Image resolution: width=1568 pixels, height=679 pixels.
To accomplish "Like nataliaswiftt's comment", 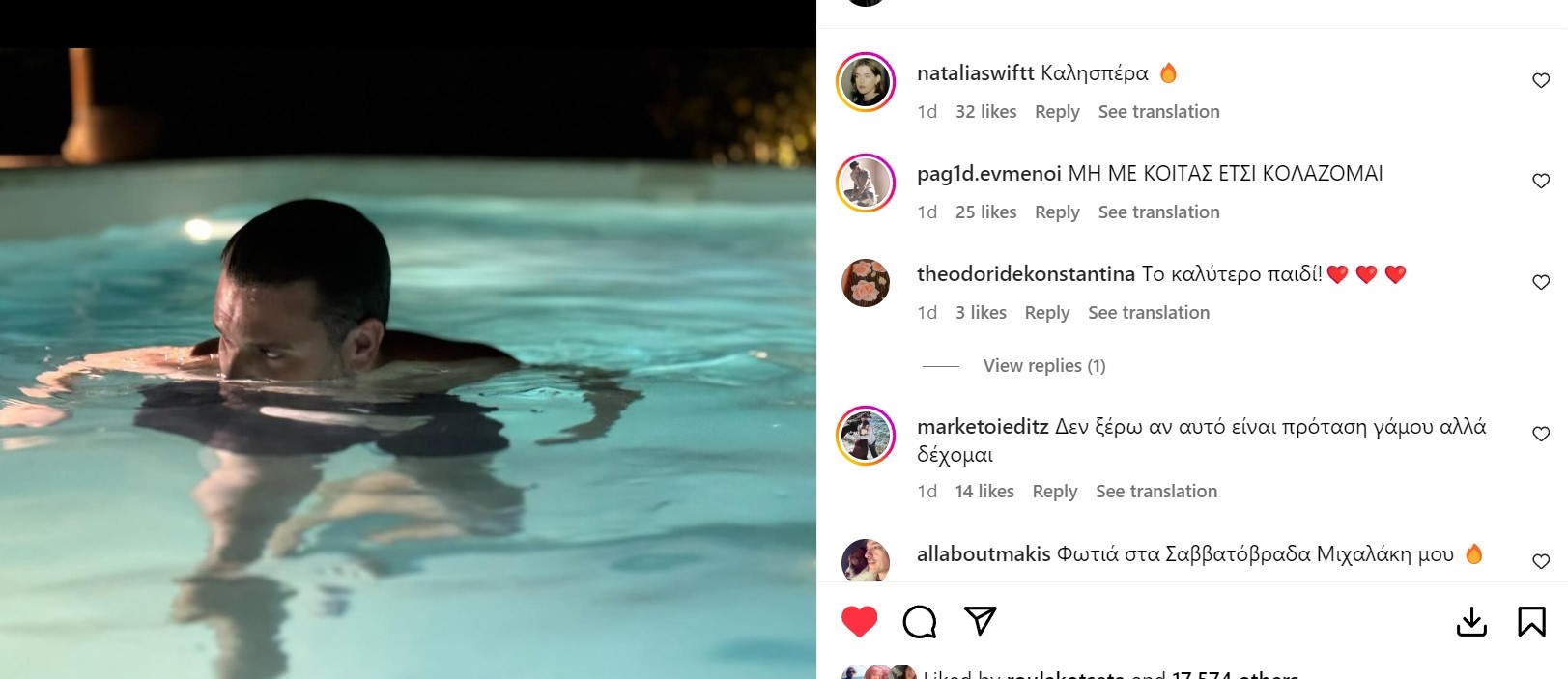I will pyautogui.click(x=1541, y=81).
